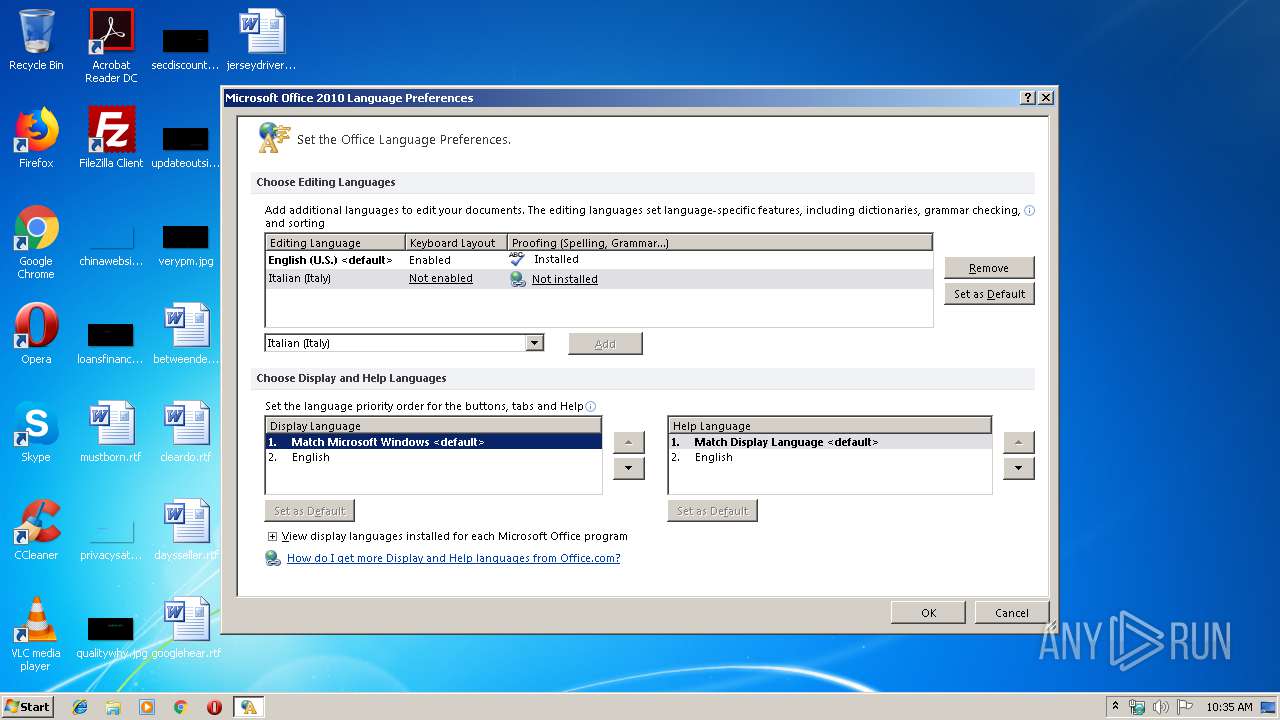Select the mustborn.rtf document icon

click(111, 432)
